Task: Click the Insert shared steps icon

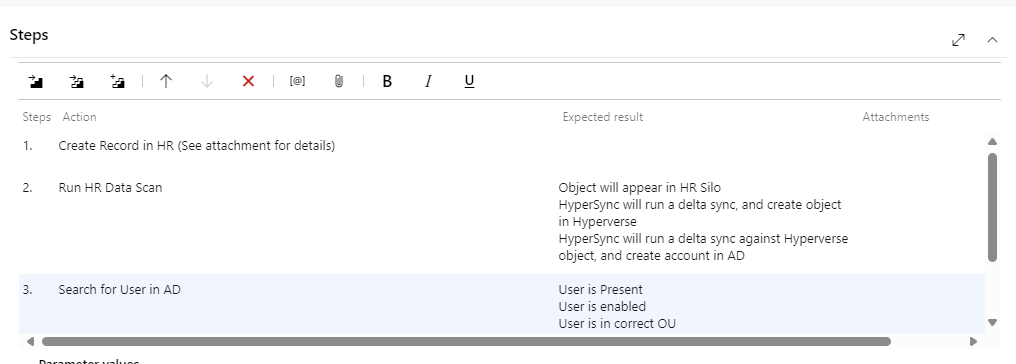Action: pos(76,82)
